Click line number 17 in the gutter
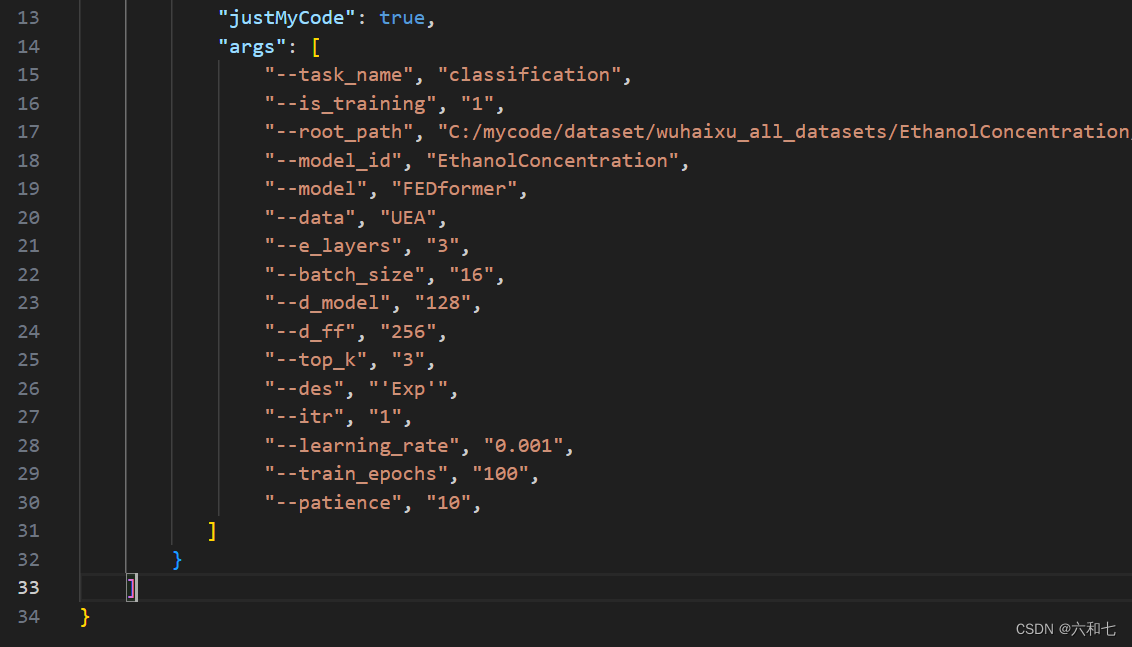This screenshot has height=647, width=1132. (x=28, y=132)
